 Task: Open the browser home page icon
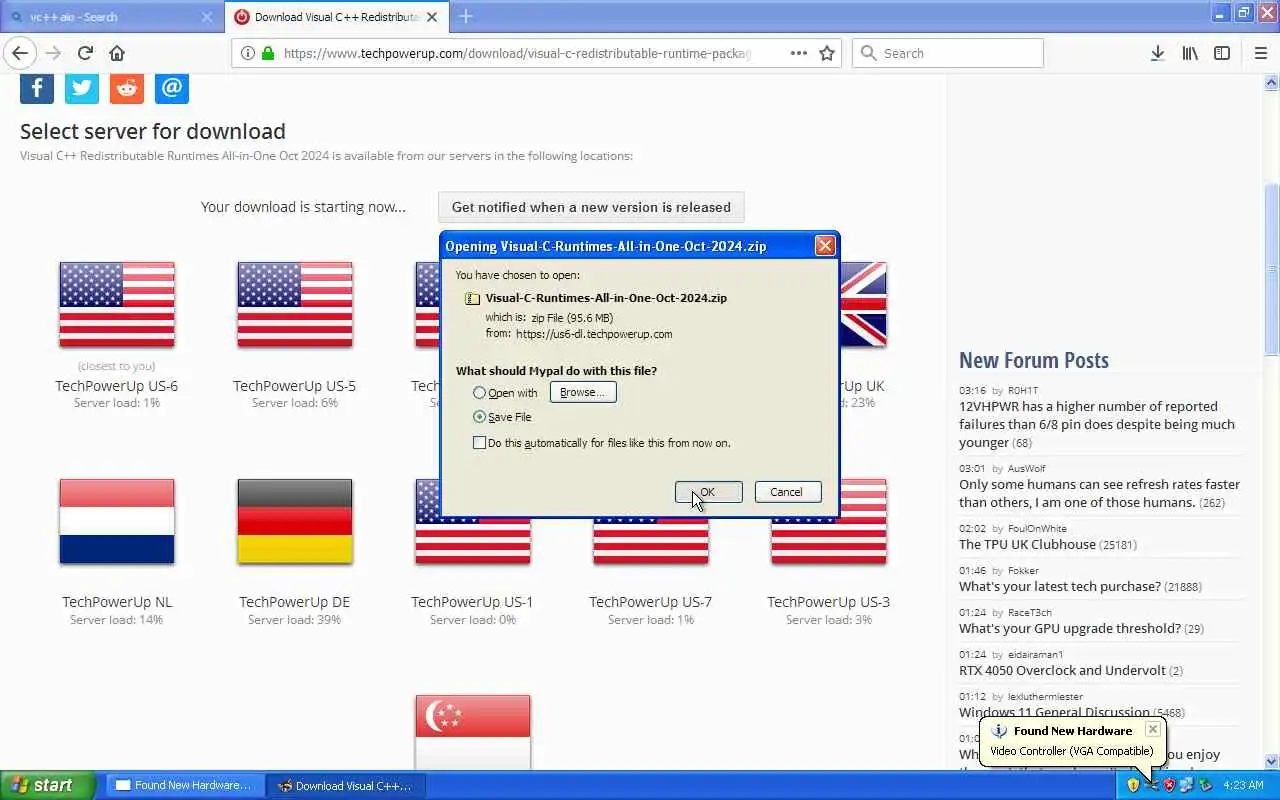point(117,53)
